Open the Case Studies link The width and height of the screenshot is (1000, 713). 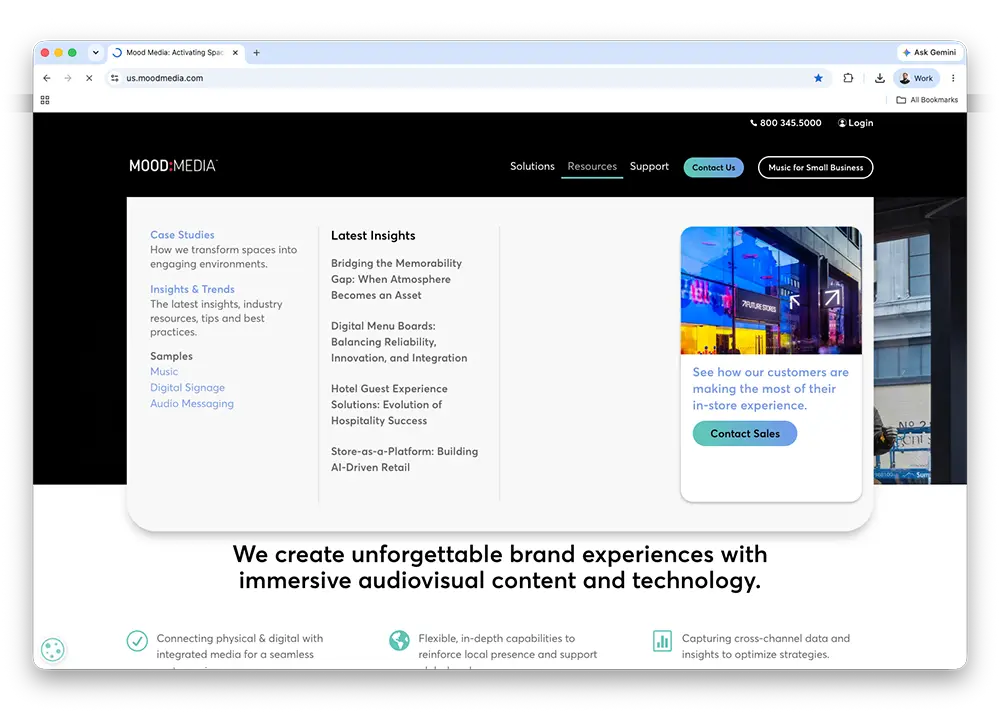(x=182, y=235)
